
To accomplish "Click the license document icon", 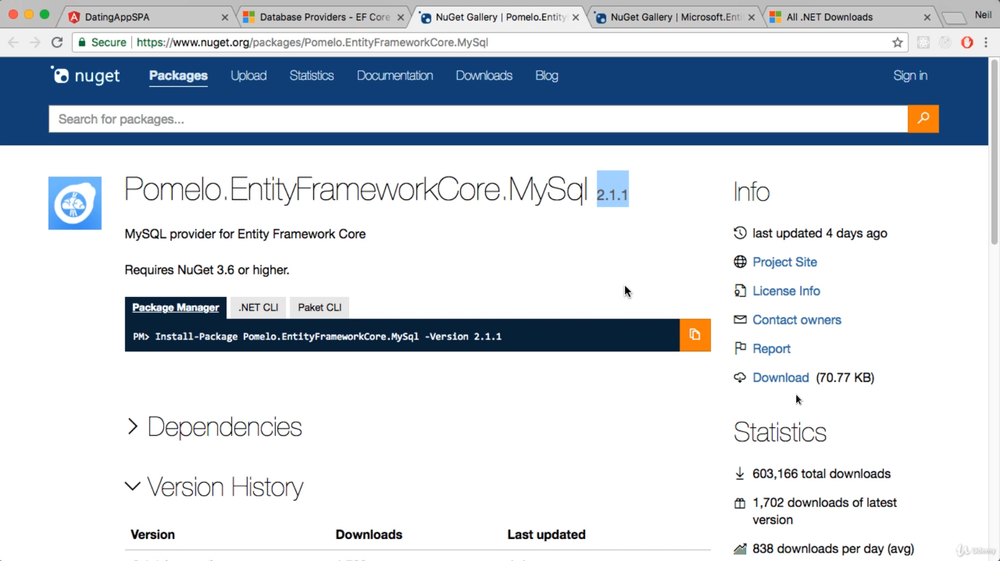I will (740, 291).
